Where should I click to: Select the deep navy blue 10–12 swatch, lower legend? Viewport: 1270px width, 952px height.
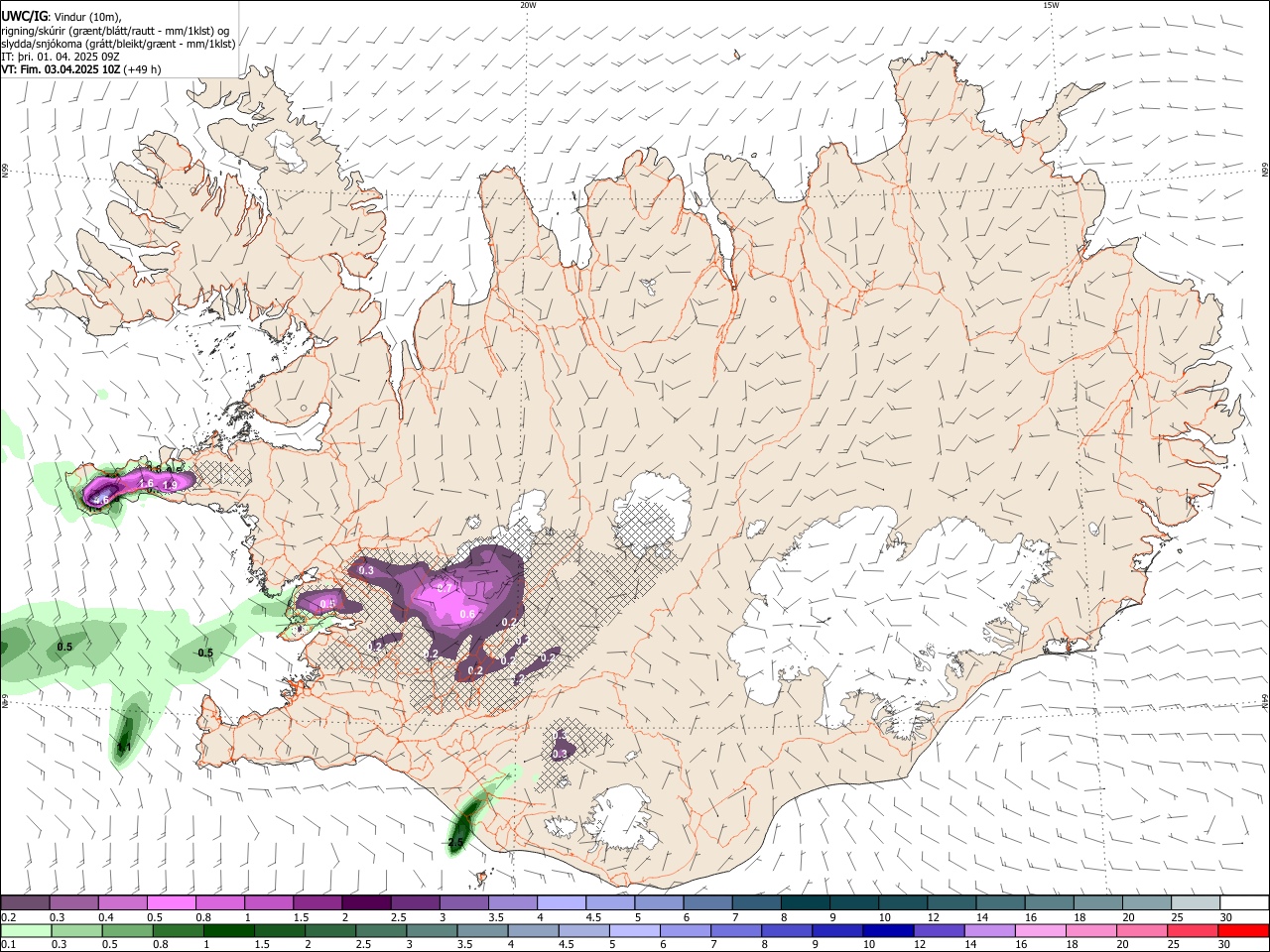click(x=889, y=931)
